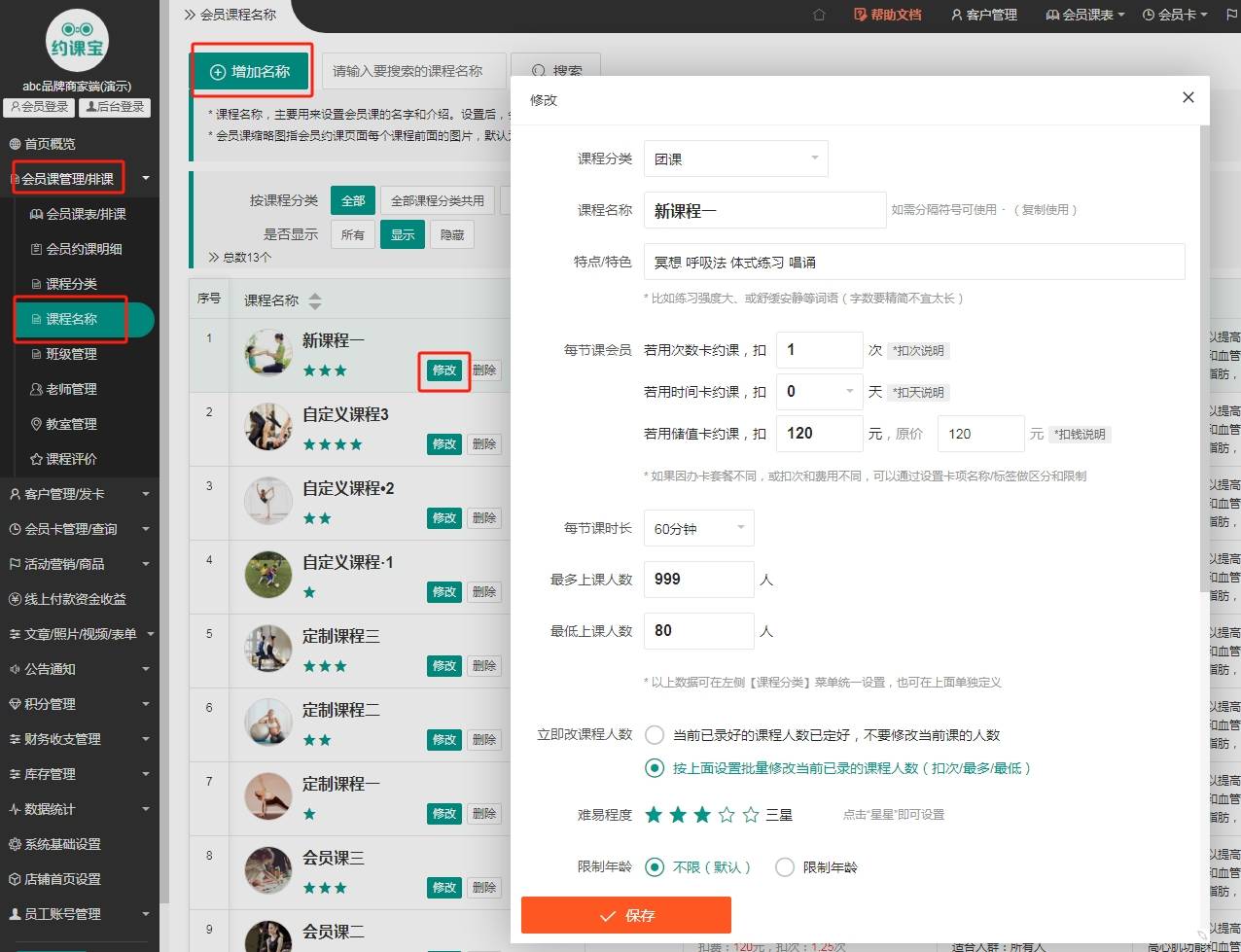Expand 客户管理/发卡 sidebar section
Image resolution: width=1241 pixels, height=952 pixels.
78,494
